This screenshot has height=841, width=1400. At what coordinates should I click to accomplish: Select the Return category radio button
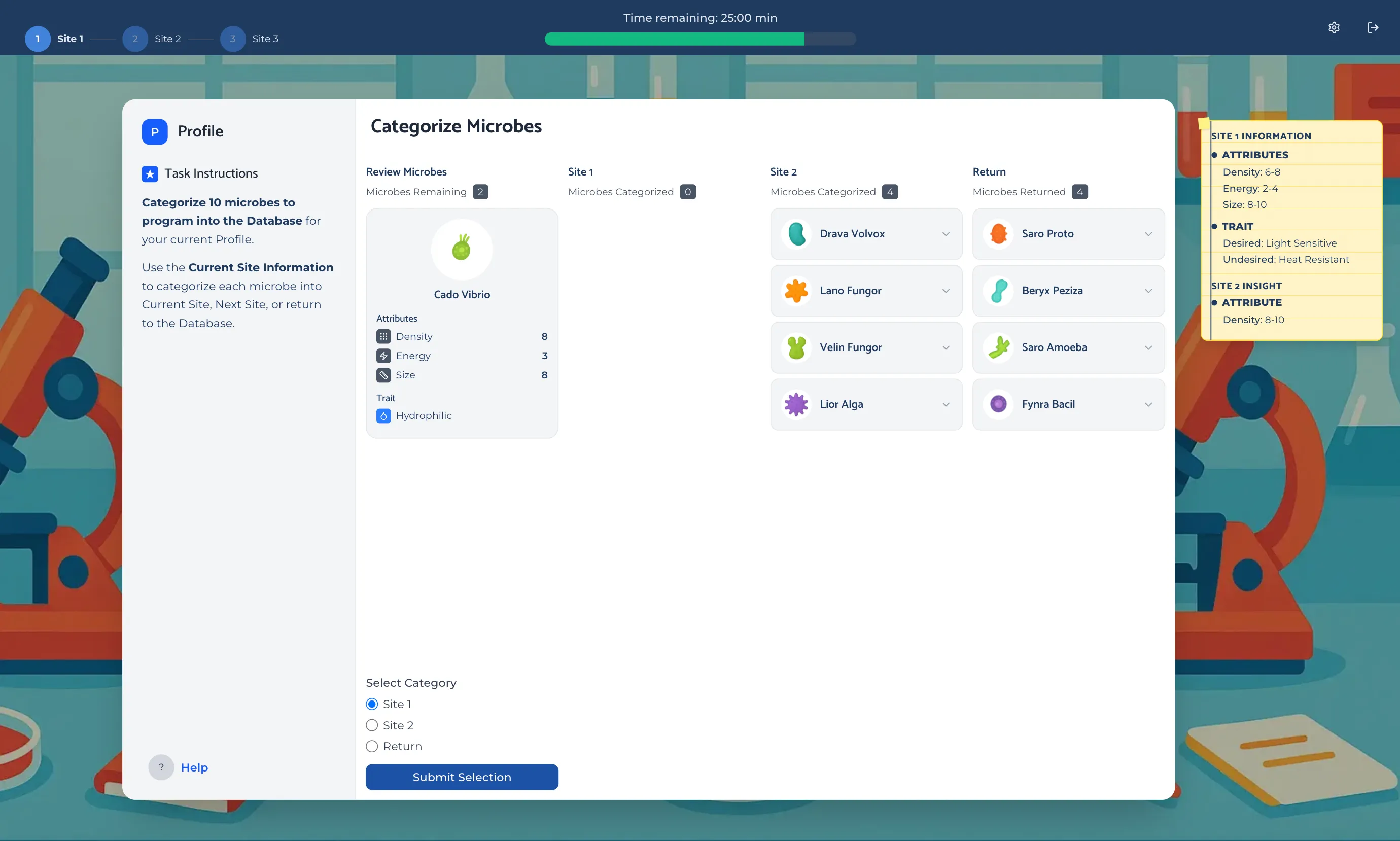[x=372, y=746]
